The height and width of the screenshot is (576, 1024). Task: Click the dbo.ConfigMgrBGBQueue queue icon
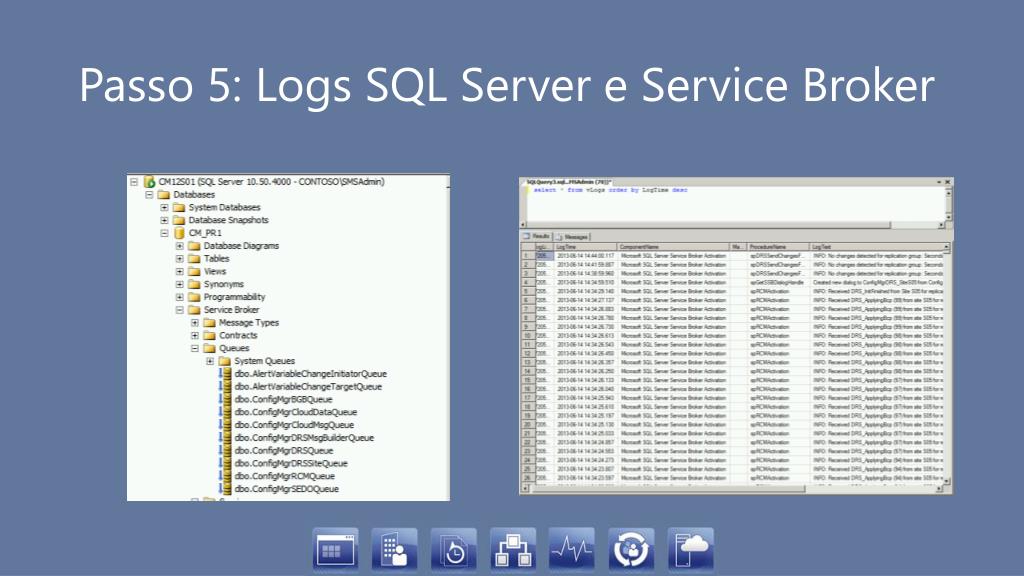[x=225, y=399]
